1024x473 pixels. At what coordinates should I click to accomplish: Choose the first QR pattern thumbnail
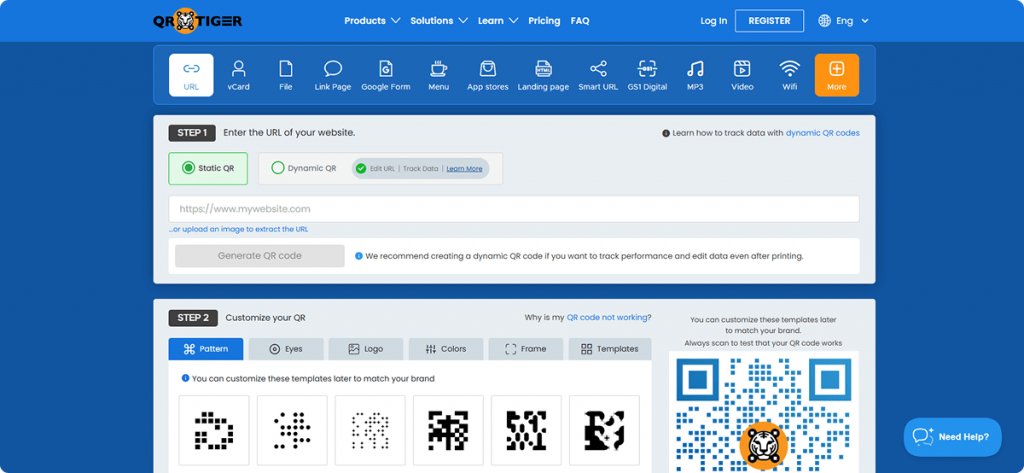pyautogui.click(x=213, y=430)
